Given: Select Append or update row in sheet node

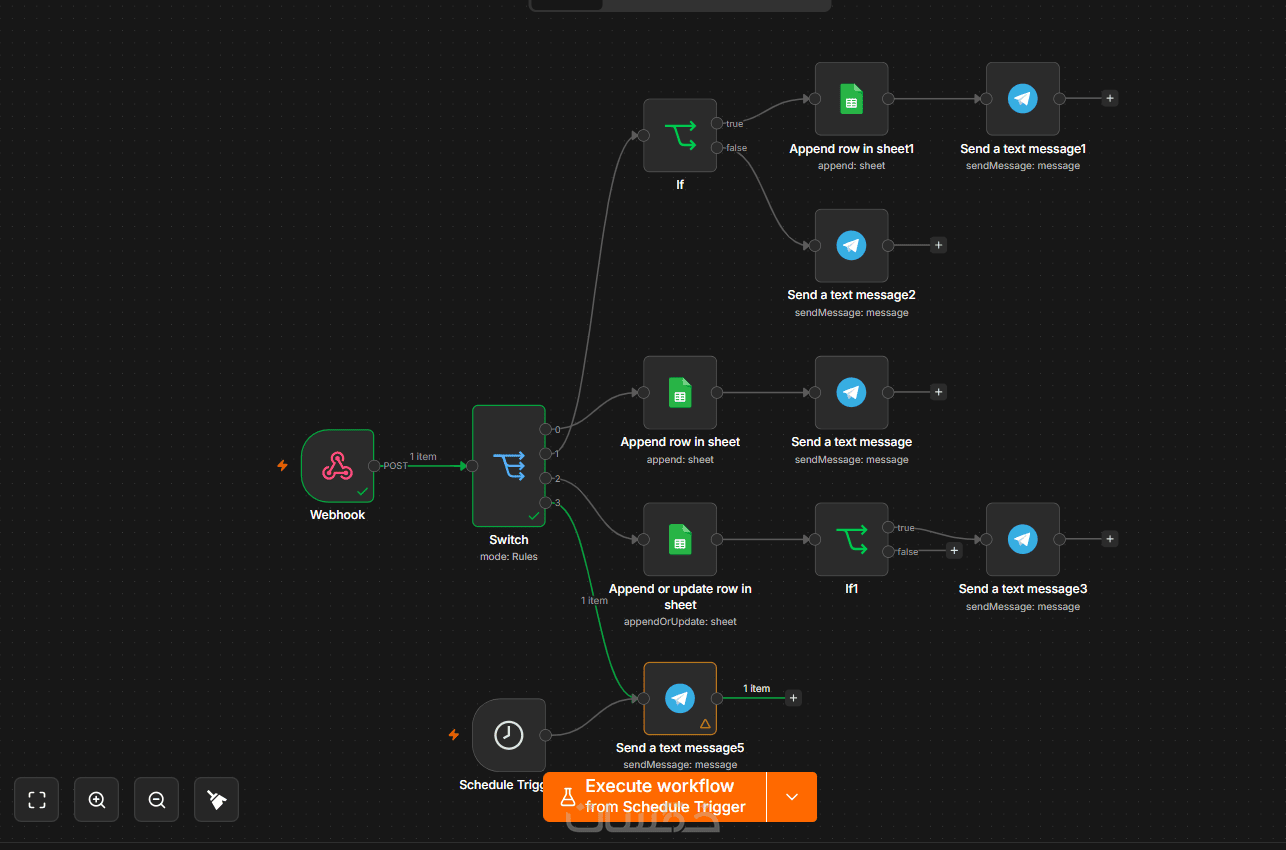Looking at the screenshot, I should (680, 539).
